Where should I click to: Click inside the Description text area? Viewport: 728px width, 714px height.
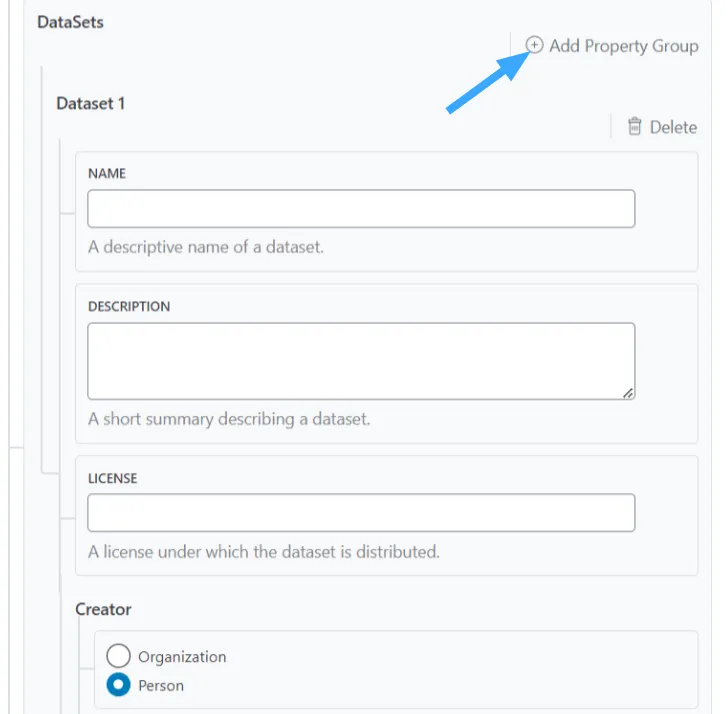pos(361,361)
